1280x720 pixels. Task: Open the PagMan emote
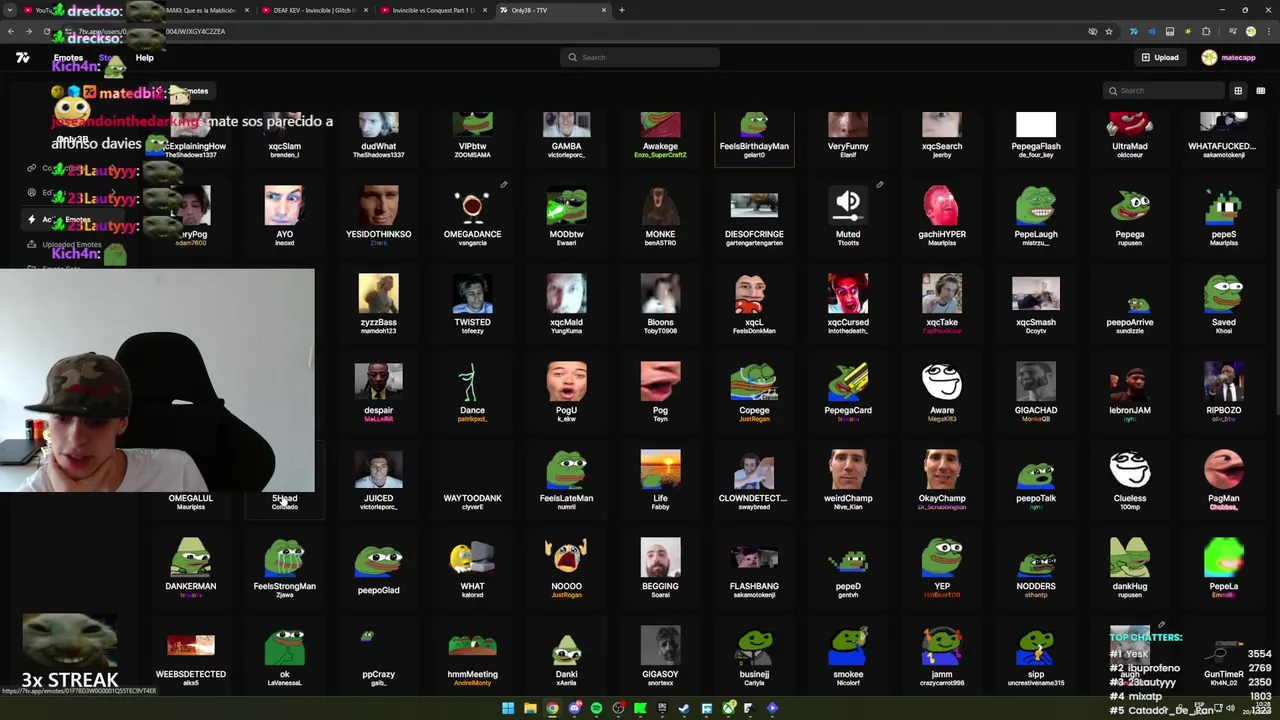1224,479
